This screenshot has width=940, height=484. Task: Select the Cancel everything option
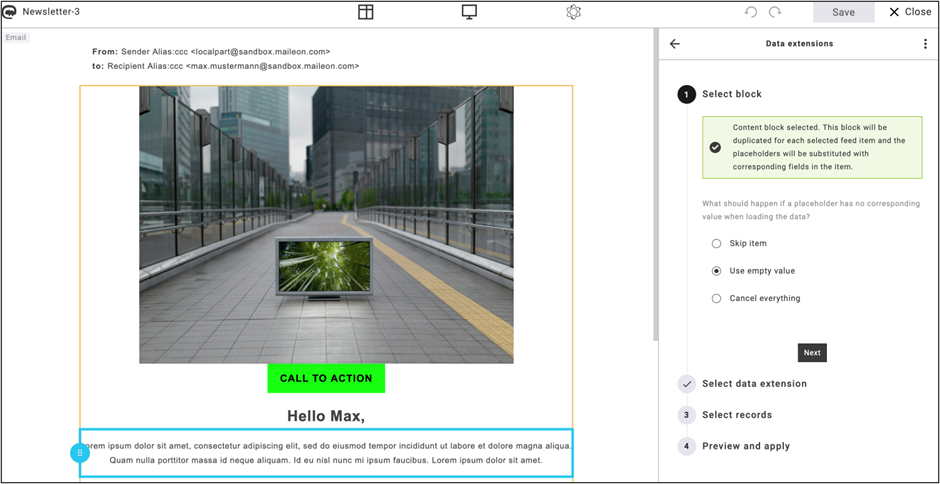tap(716, 299)
